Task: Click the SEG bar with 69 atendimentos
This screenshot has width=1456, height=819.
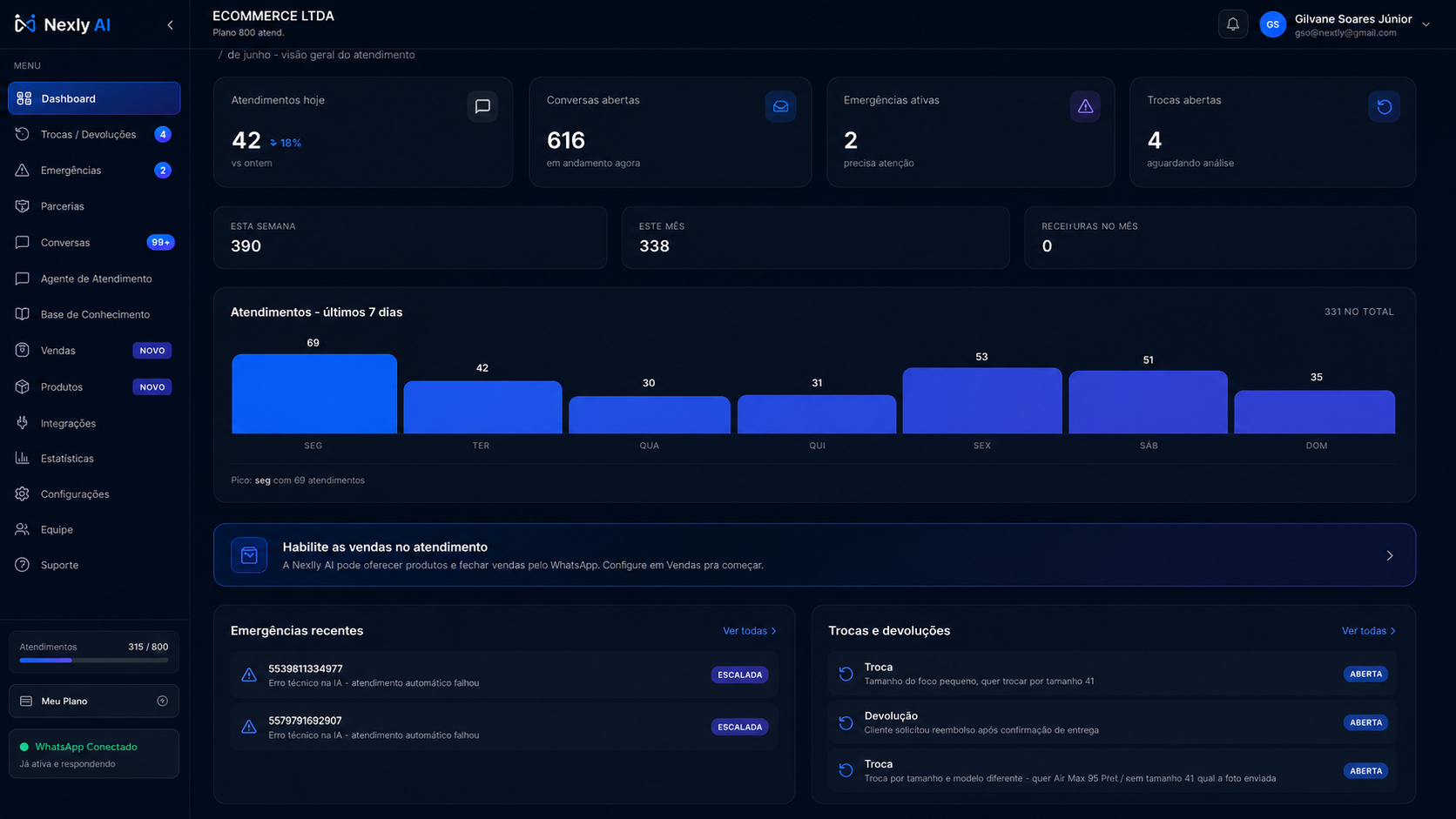Action: point(314,393)
